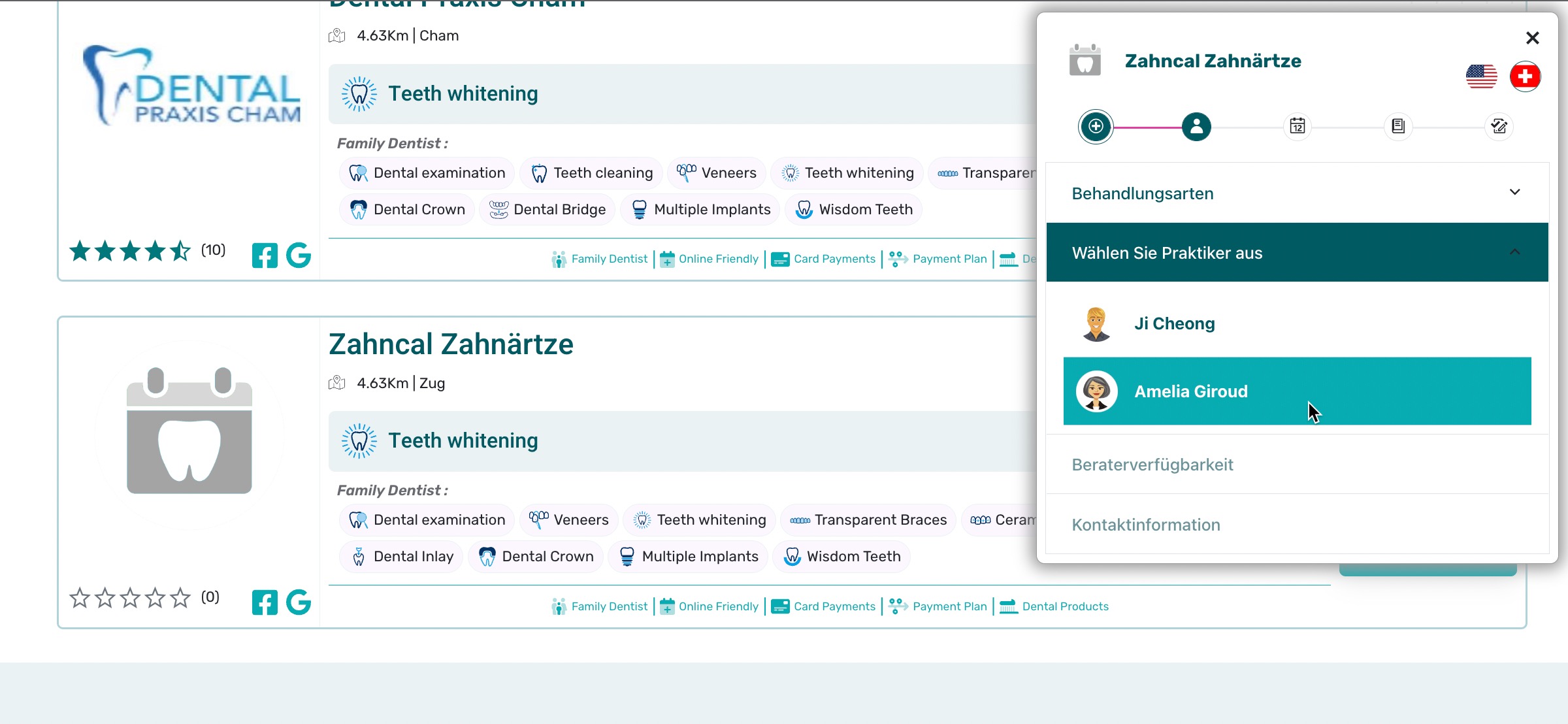Screen dimensions: 1568x724
Task: Click Card Payments feature in Zahncal Zahnärtze
Action: [x=823, y=606]
